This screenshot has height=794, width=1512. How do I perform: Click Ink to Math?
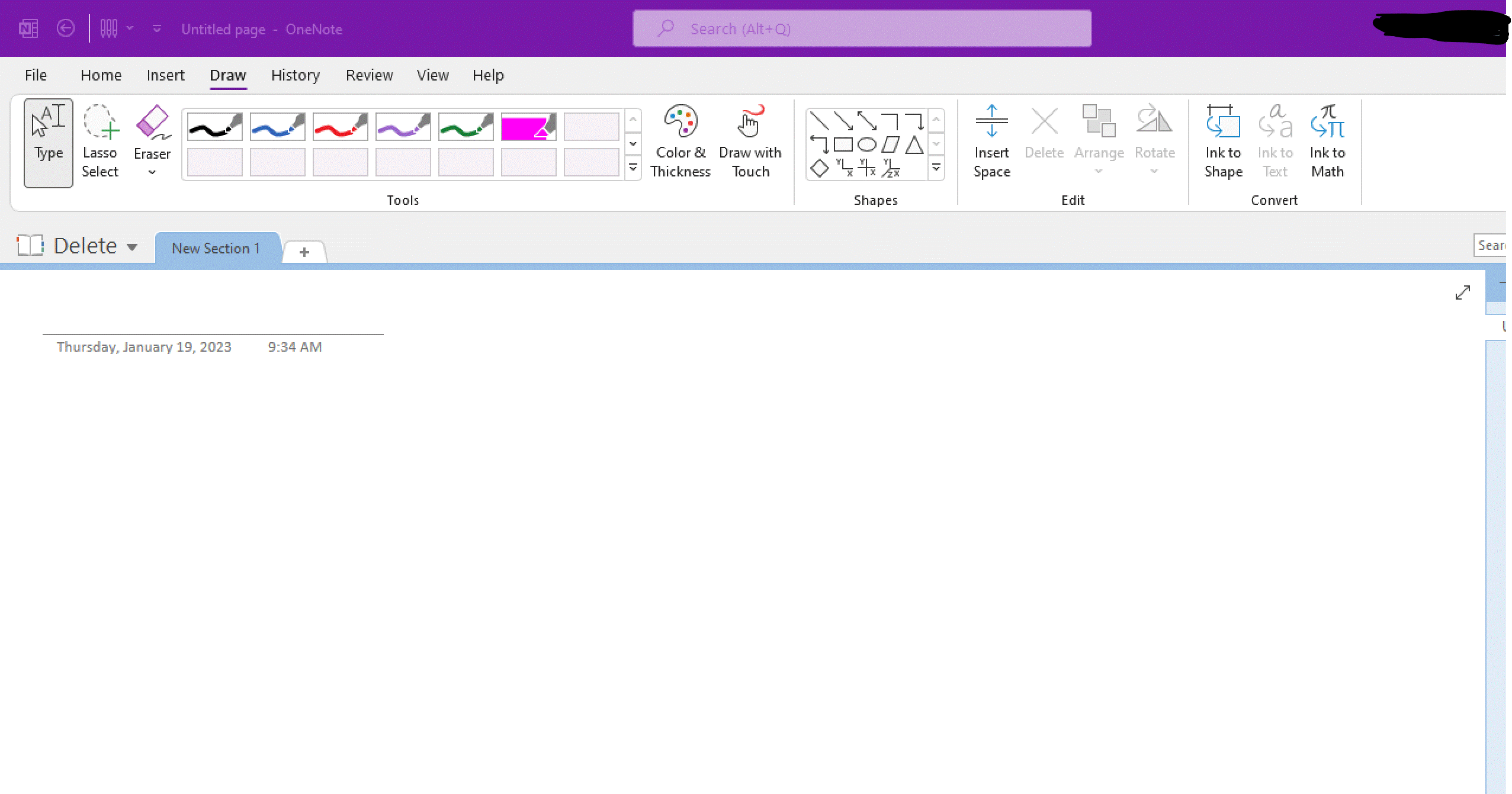click(x=1328, y=143)
